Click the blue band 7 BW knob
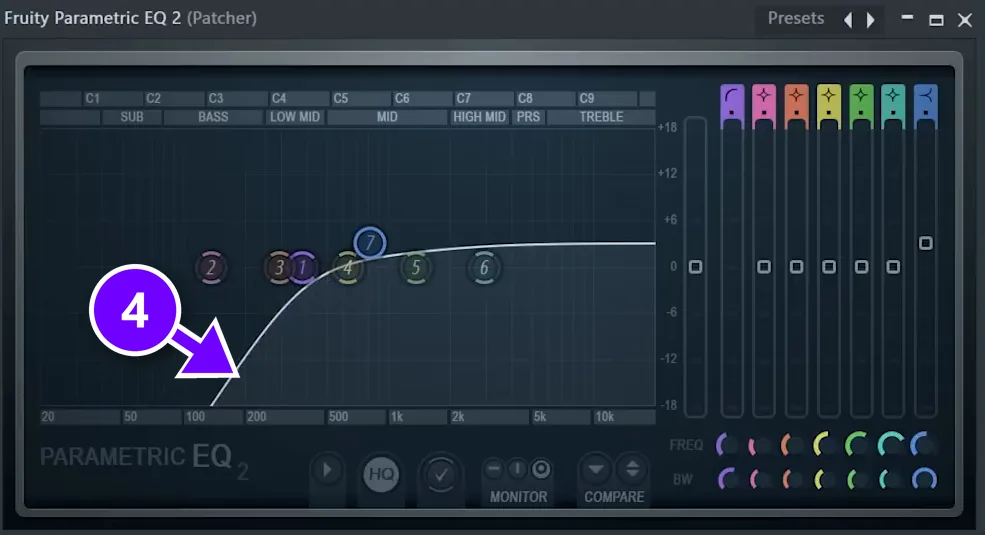The height and width of the screenshot is (535, 985). 924,479
